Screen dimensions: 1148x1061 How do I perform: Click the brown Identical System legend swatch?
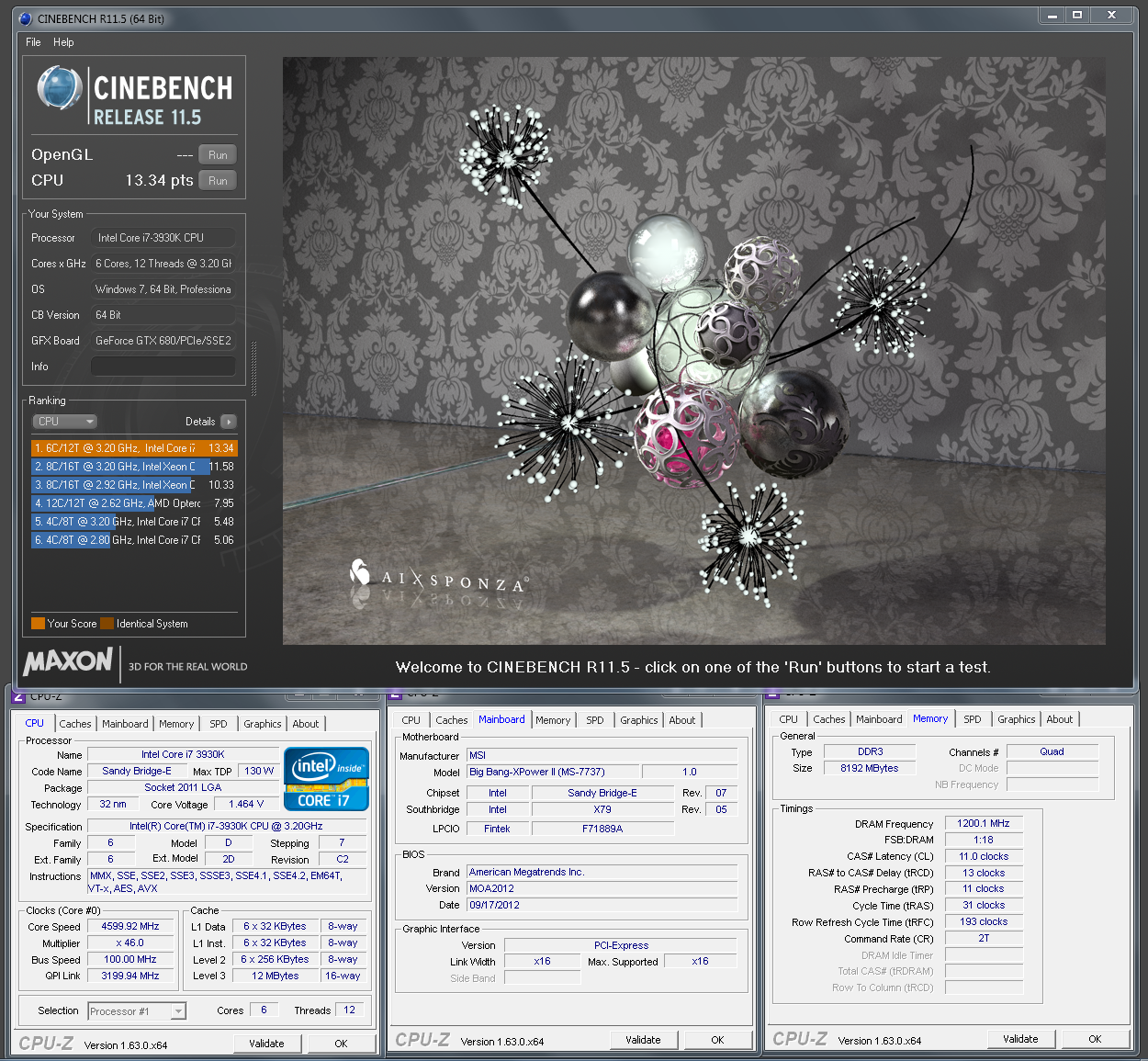click(107, 623)
